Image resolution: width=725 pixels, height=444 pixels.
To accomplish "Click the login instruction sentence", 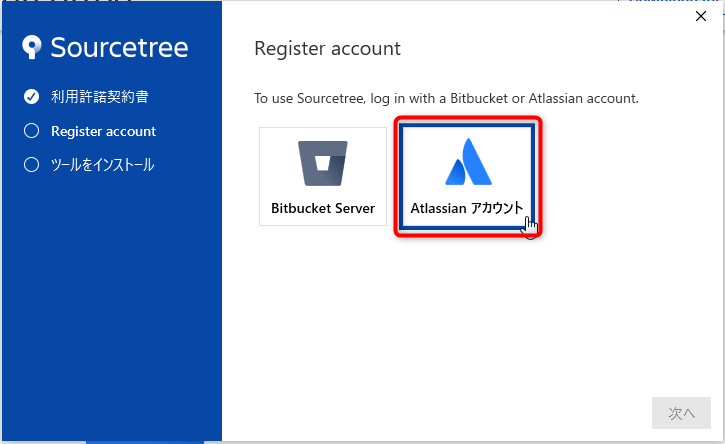I will (x=446, y=99).
